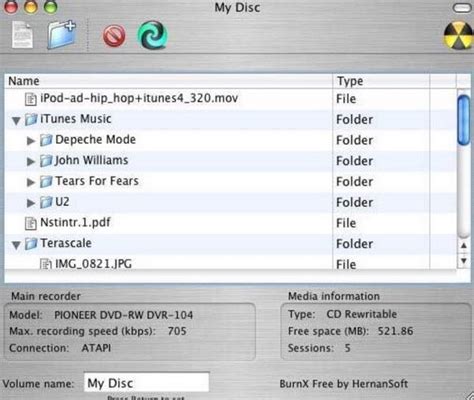Select the IMG_0821.JPG row name
Screen dimensions: 474x400
click(x=93, y=264)
